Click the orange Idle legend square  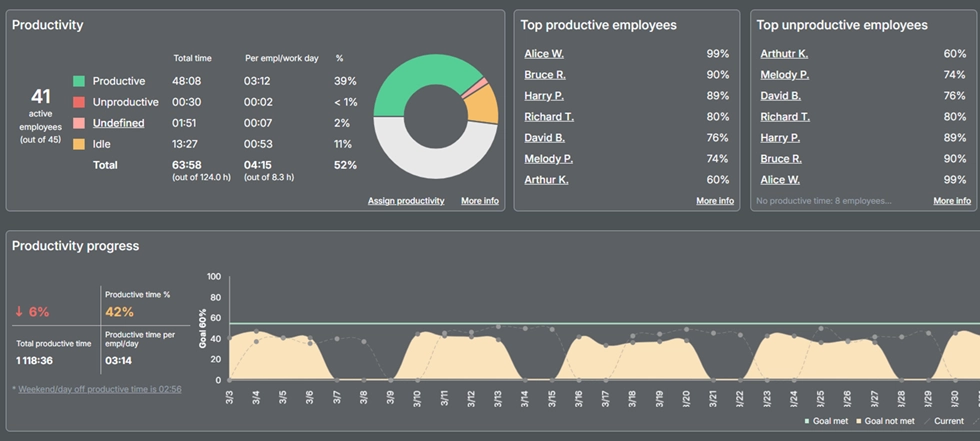79,144
